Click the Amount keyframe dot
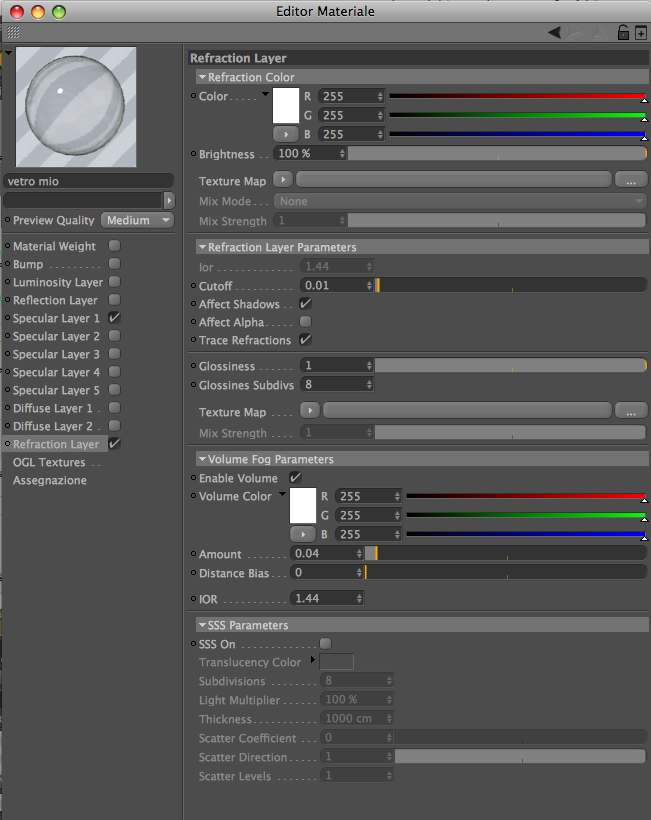Viewport: 651px width, 820px height. pos(193,553)
